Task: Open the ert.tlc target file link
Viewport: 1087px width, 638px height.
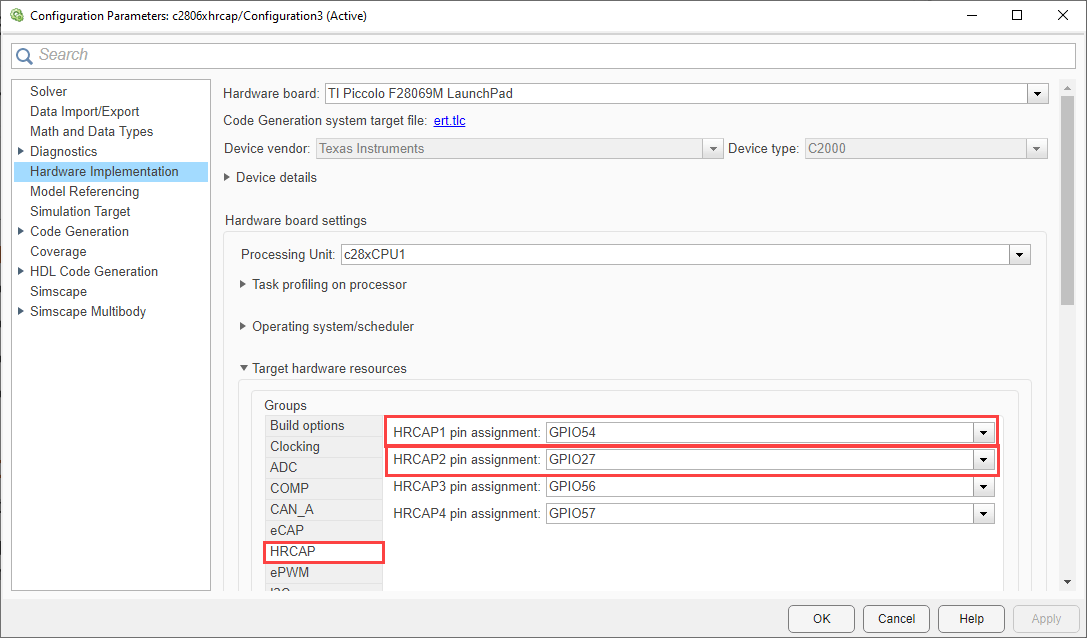Action: point(449,121)
